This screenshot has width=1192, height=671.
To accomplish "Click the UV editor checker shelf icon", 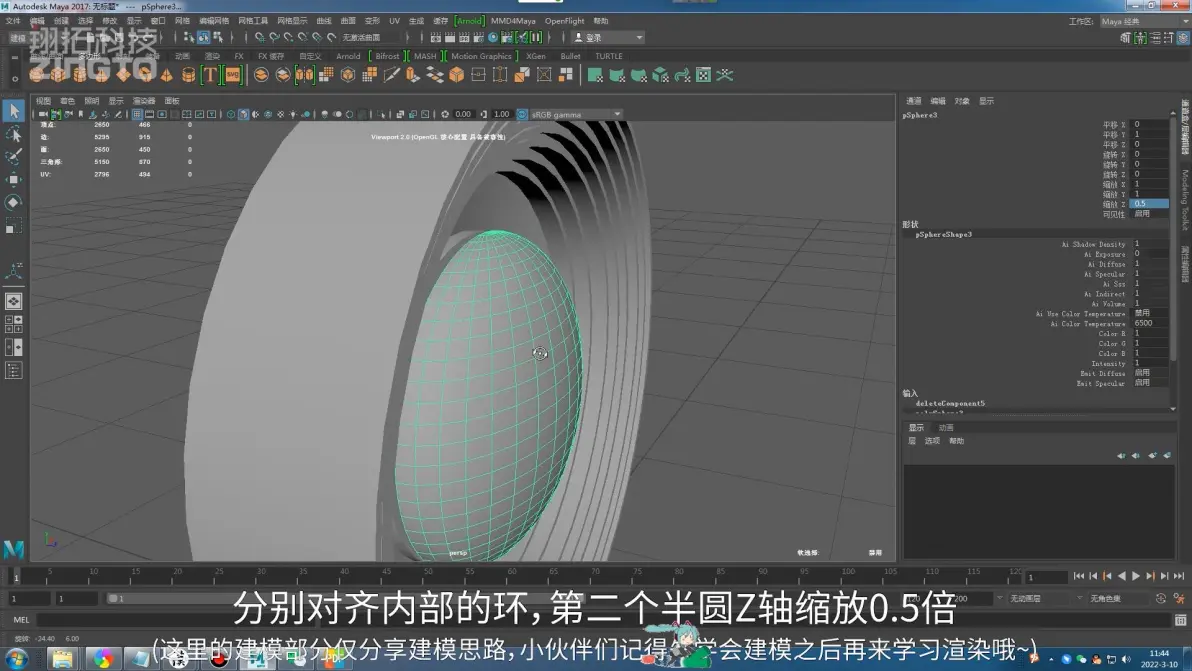I will point(704,74).
